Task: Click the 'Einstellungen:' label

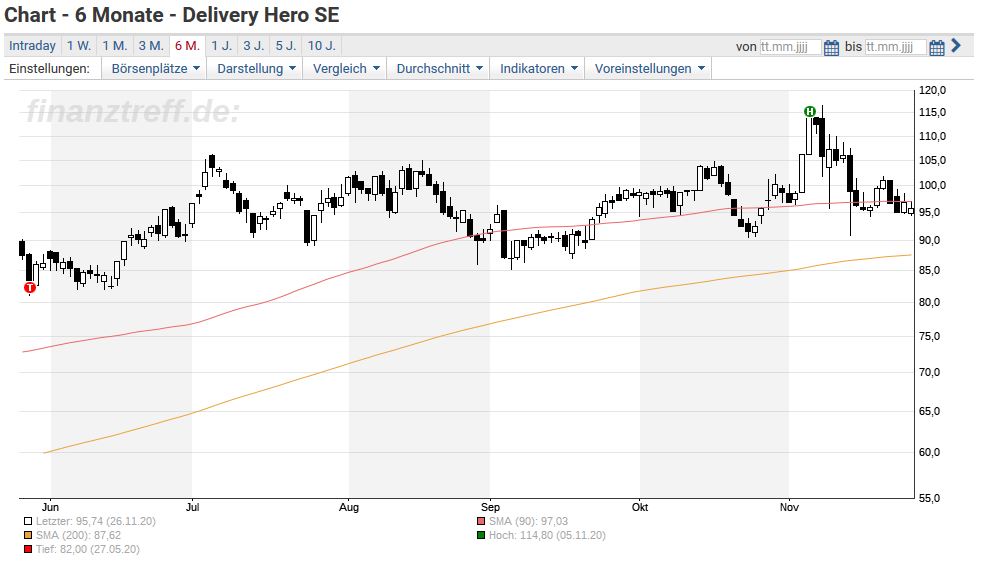Action: (49, 68)
